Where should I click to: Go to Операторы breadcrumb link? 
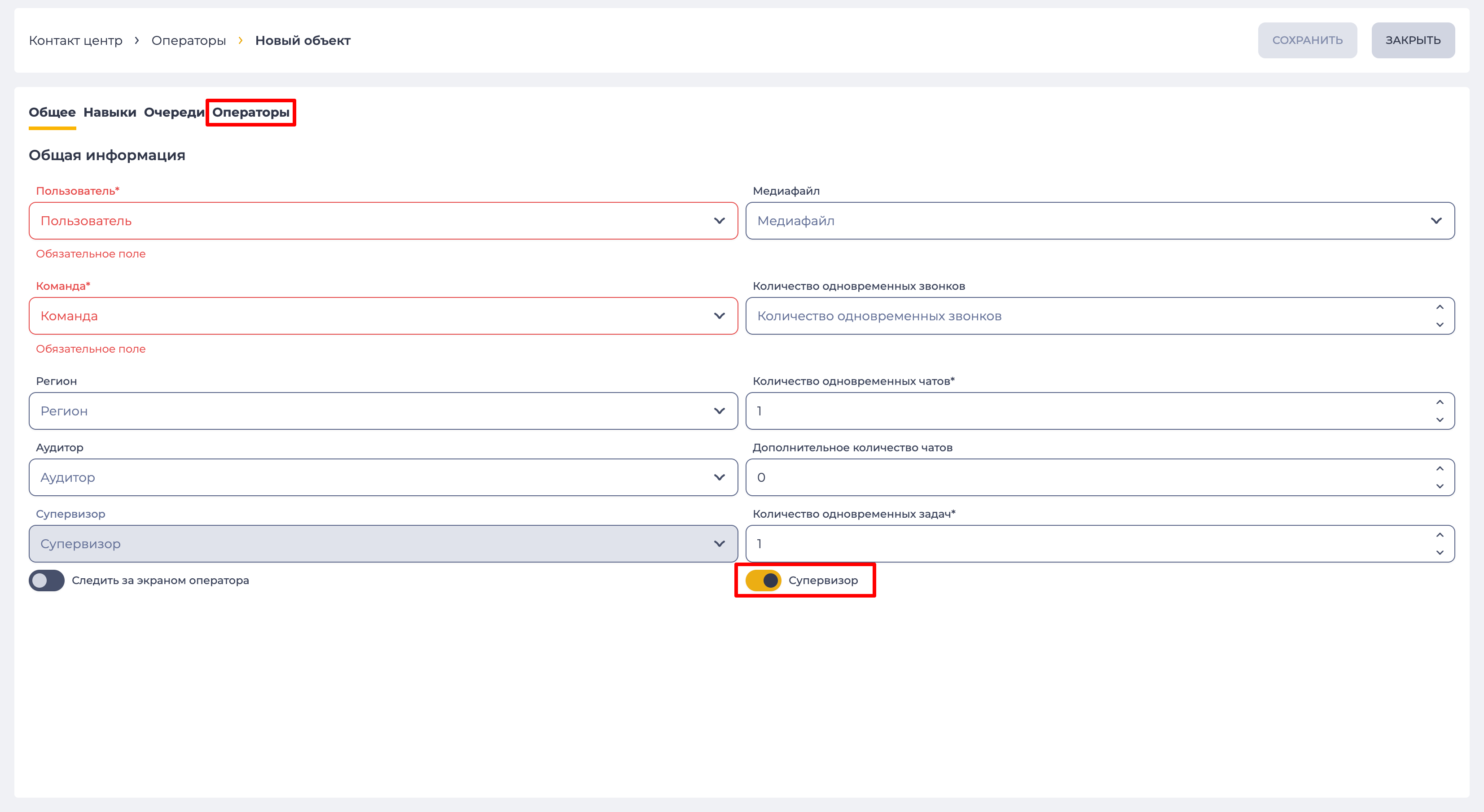pyautogui.click(x=189, y=40)
